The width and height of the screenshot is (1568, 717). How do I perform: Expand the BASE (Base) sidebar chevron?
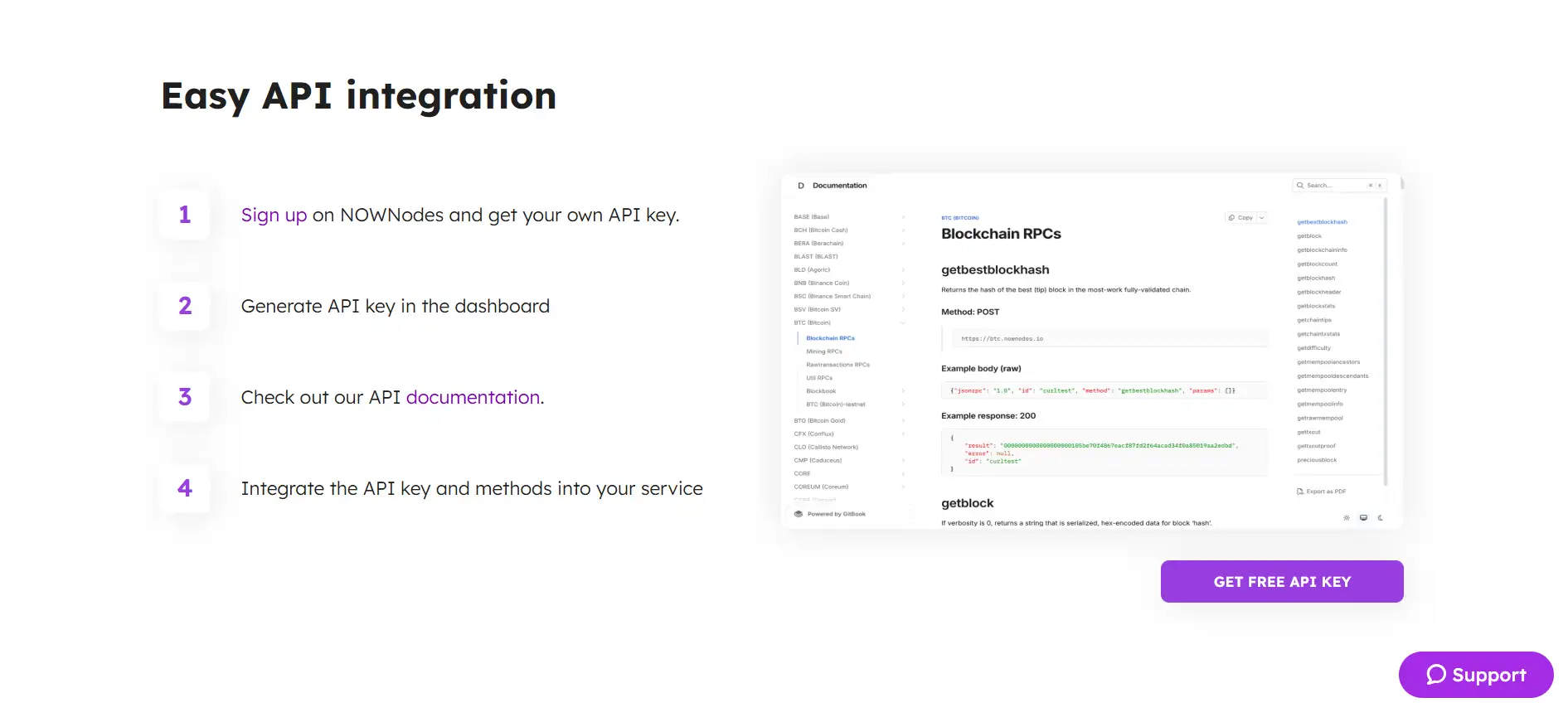(903, 217)
